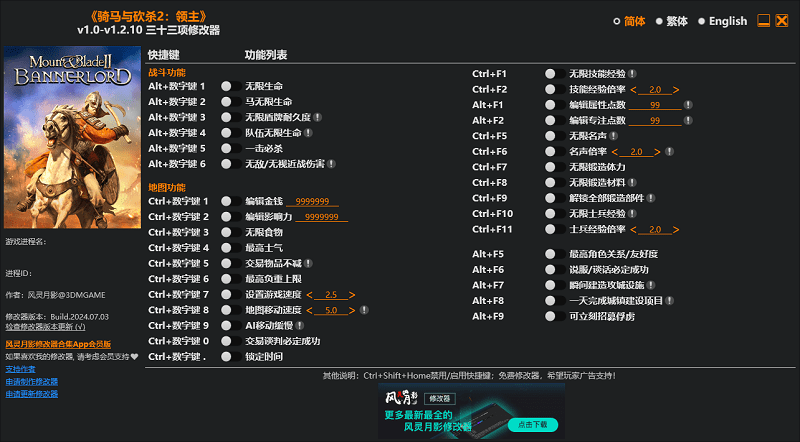Click info icon after 地图移动速度 value
The height and width of the screenshot is (442, 800).
coord(364,310)
